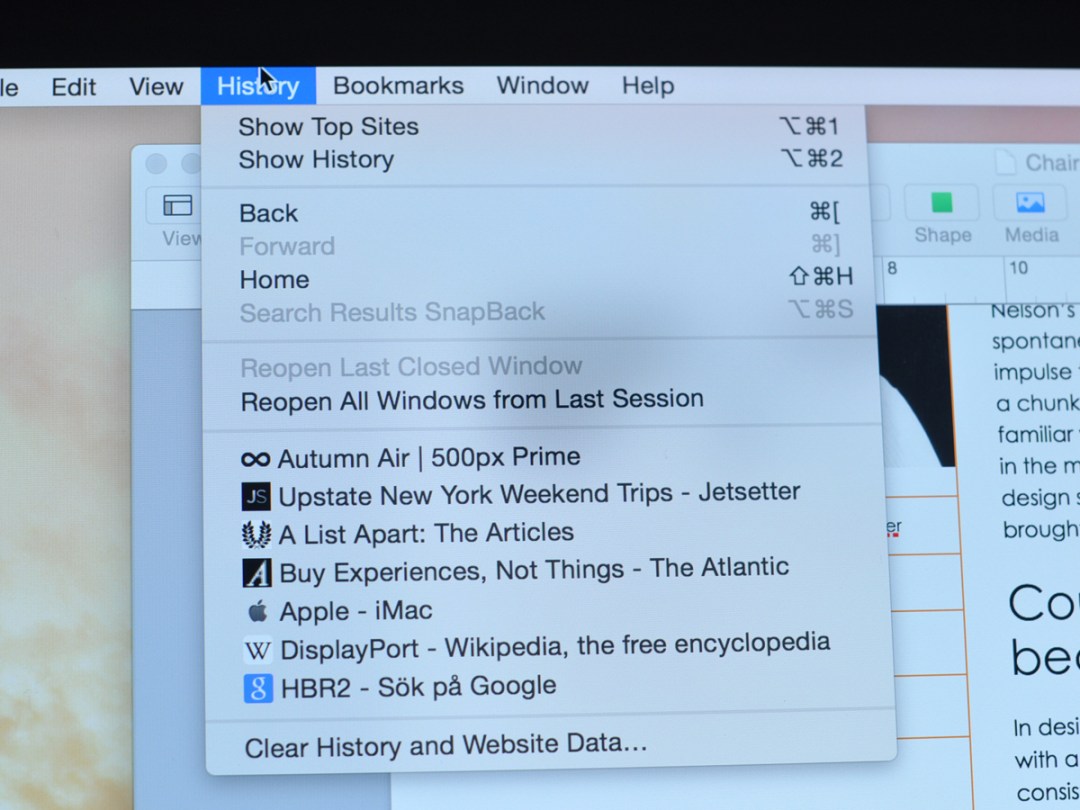This screenshot has width=1080, height=810.
Task: Click the Apple logo favicon
Action: [258, 612]
